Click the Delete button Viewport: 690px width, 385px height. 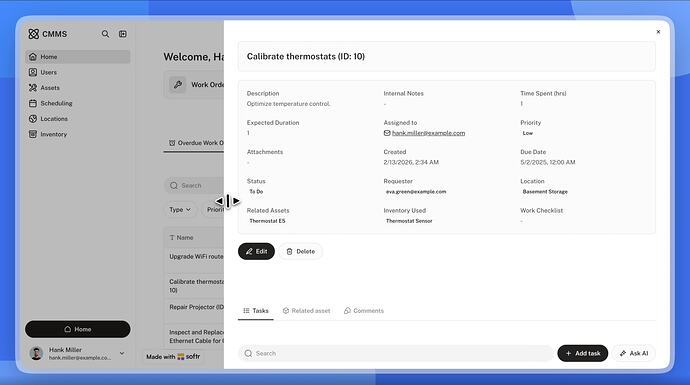pyautogui.click(x=301, y=251)
